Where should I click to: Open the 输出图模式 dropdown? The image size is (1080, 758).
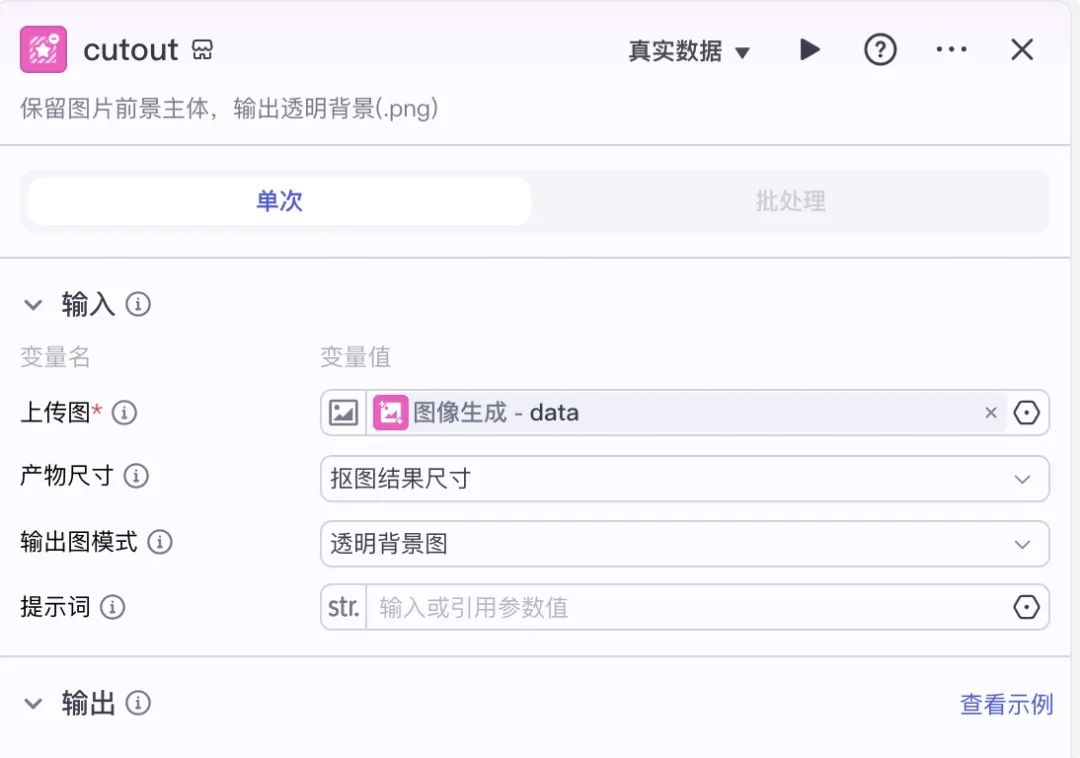tap(684, 544)
